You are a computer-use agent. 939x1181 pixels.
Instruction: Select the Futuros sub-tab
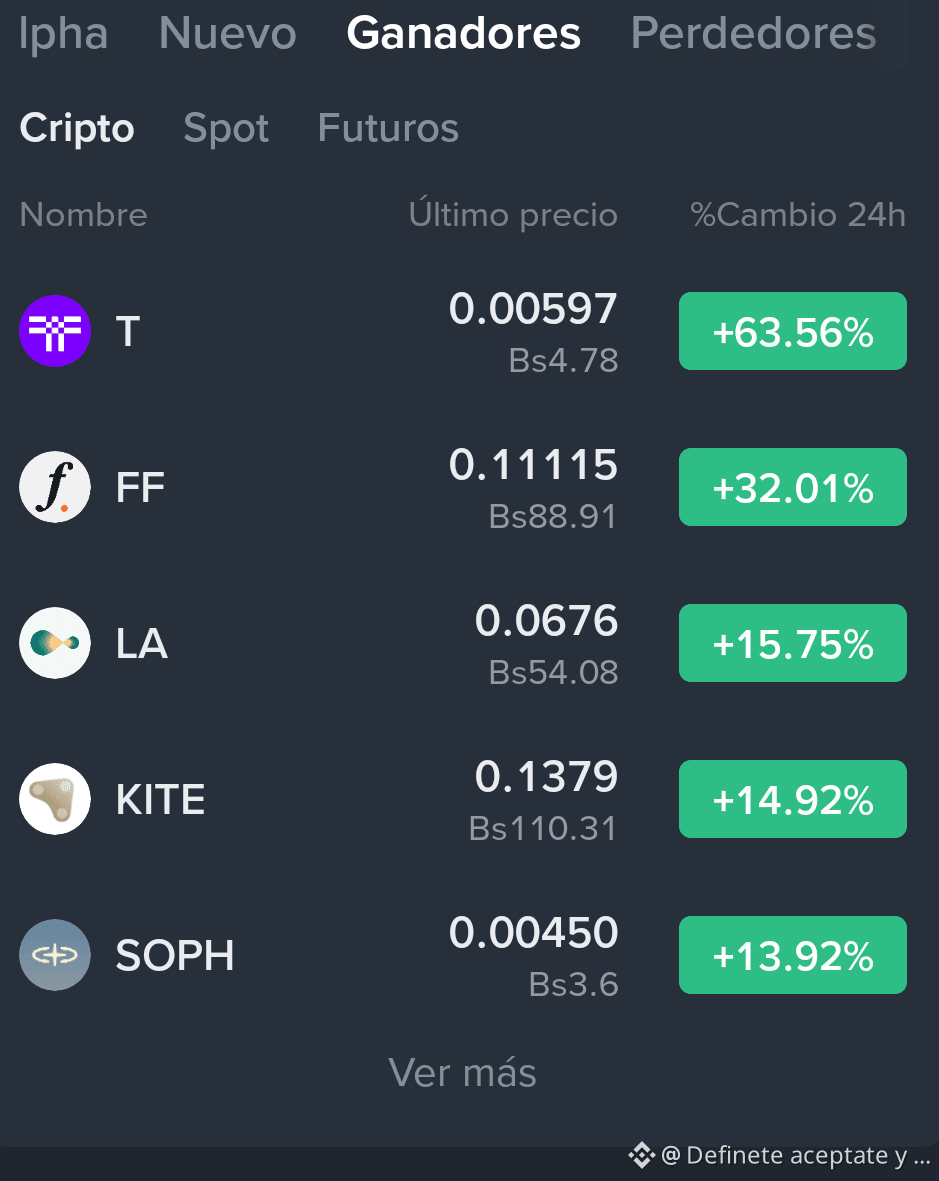coord(388,128)
